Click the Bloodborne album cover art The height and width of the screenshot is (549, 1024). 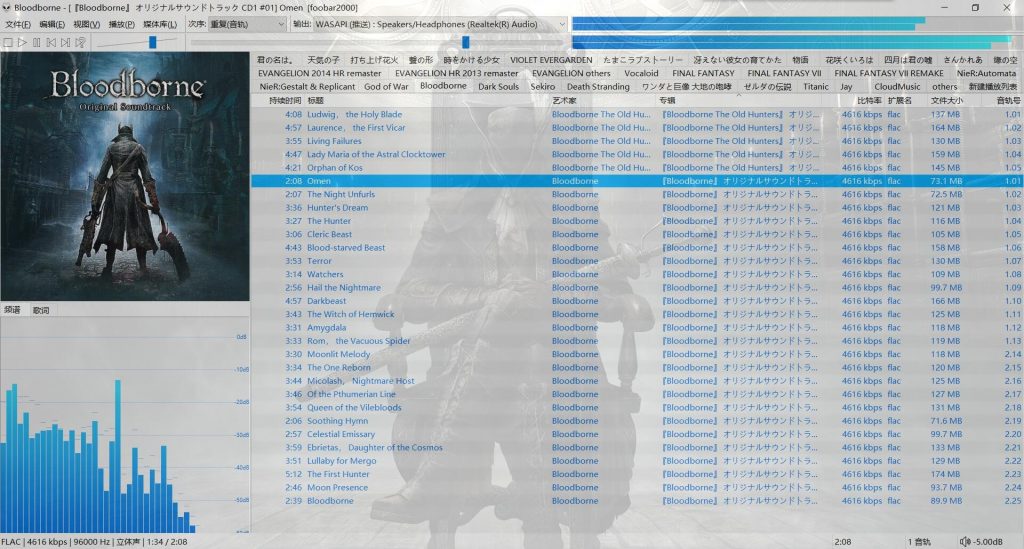125,176
